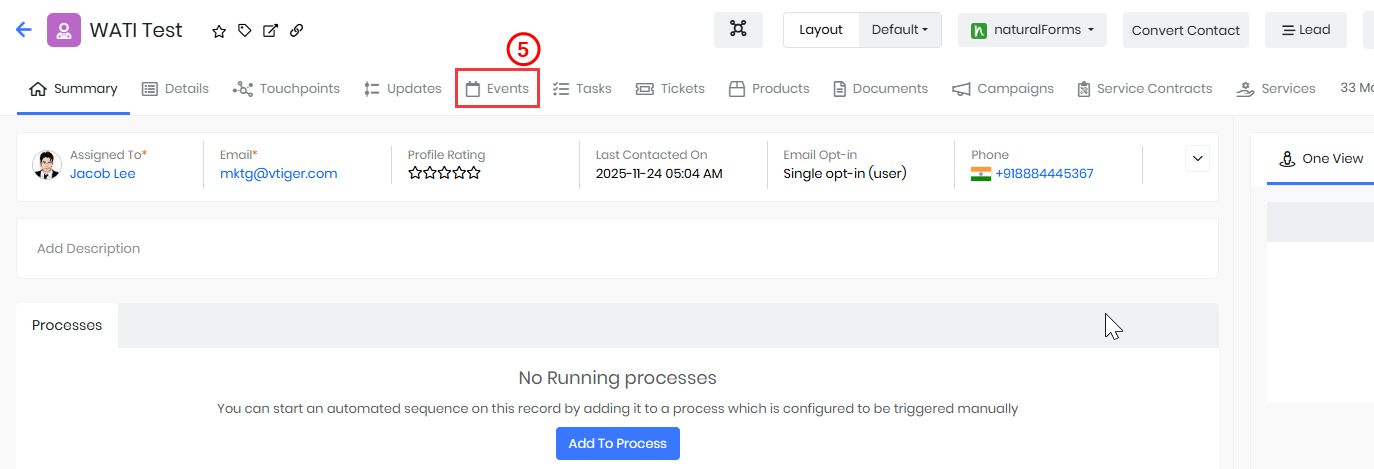This screenshot has width=1374, height=469.
Task: Open the Touchpoints tab
Action: [x=286, y=89]
